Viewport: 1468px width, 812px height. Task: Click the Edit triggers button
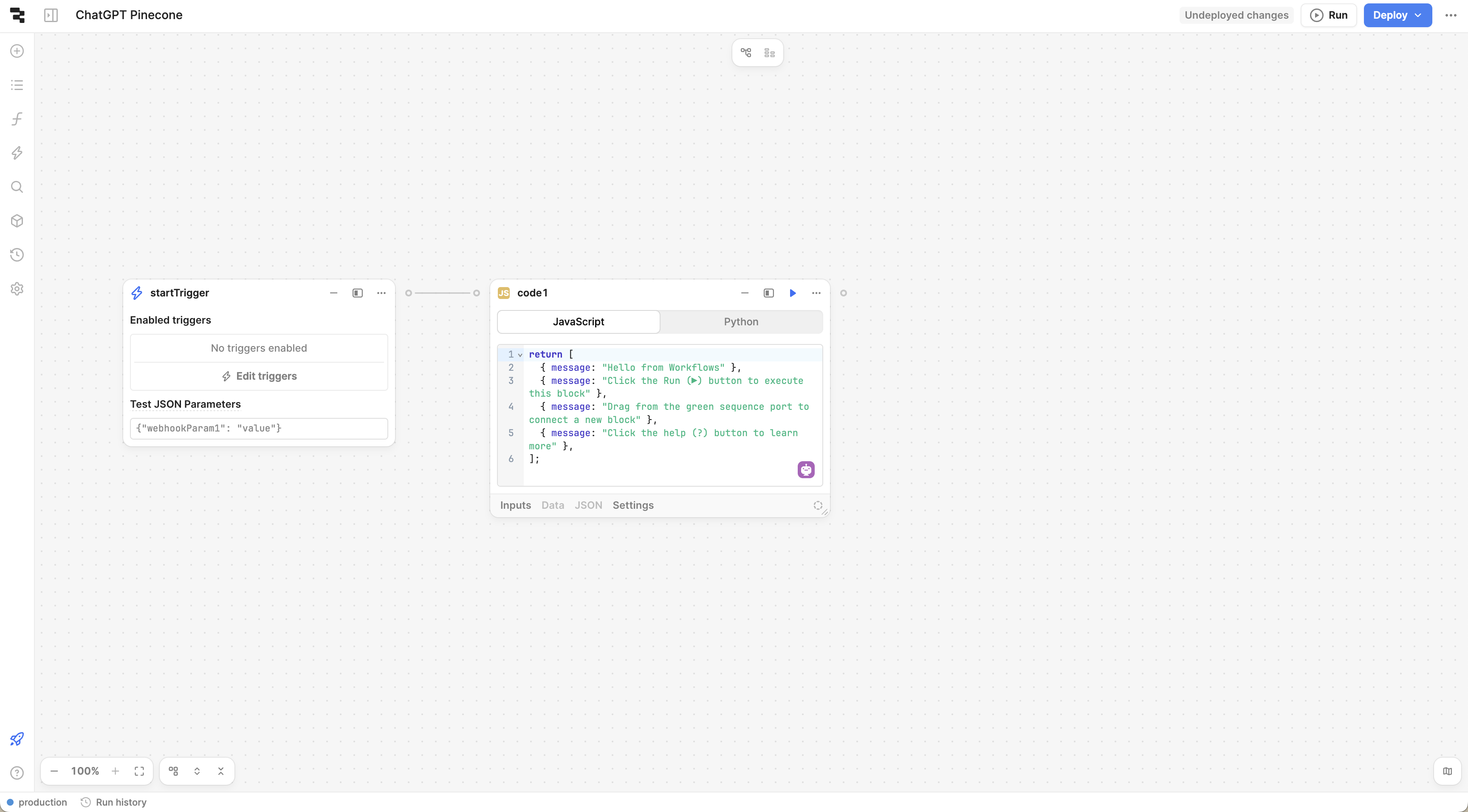[259, 375]
